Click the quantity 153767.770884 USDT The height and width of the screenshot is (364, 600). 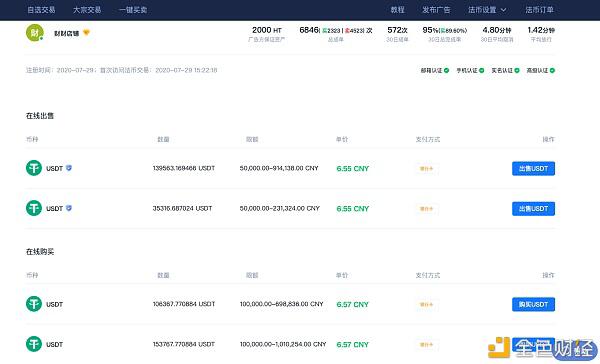pyautogui.click(x=184, y=344)
